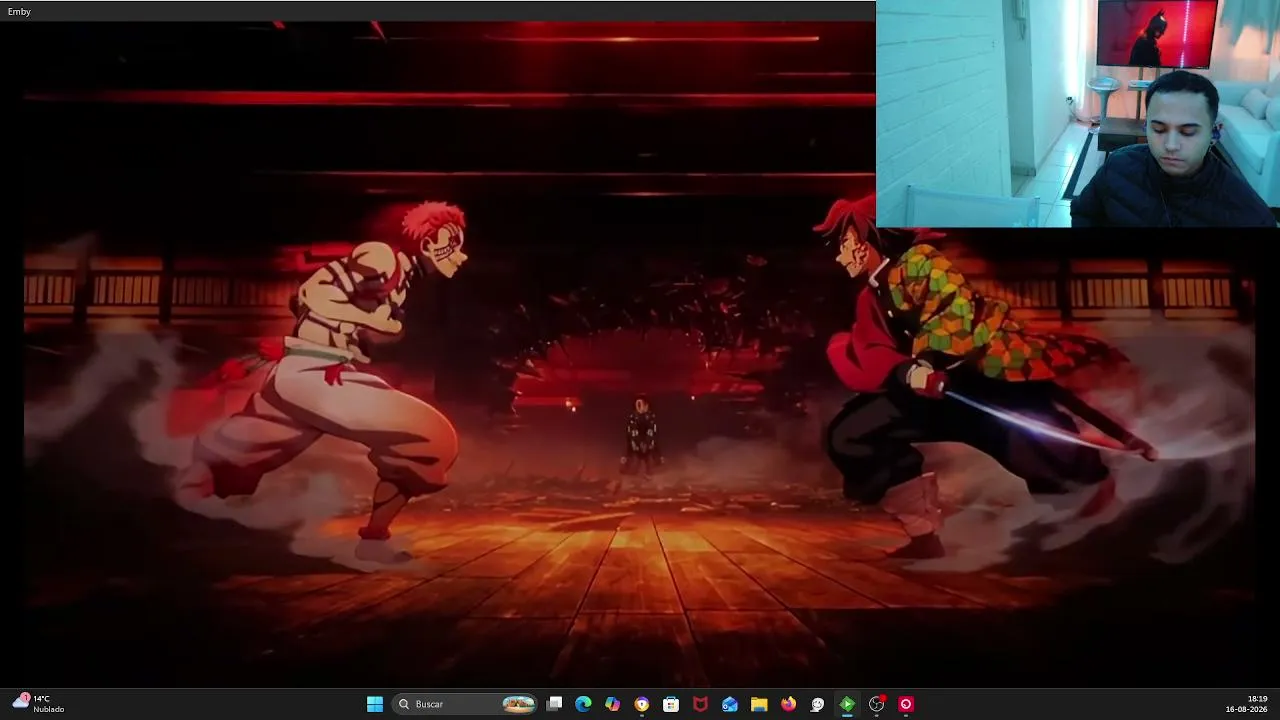This screenshot has width=1280, height=720.
Task: Click the webcam overlay thumbnail
Action: coord(1078,114)
